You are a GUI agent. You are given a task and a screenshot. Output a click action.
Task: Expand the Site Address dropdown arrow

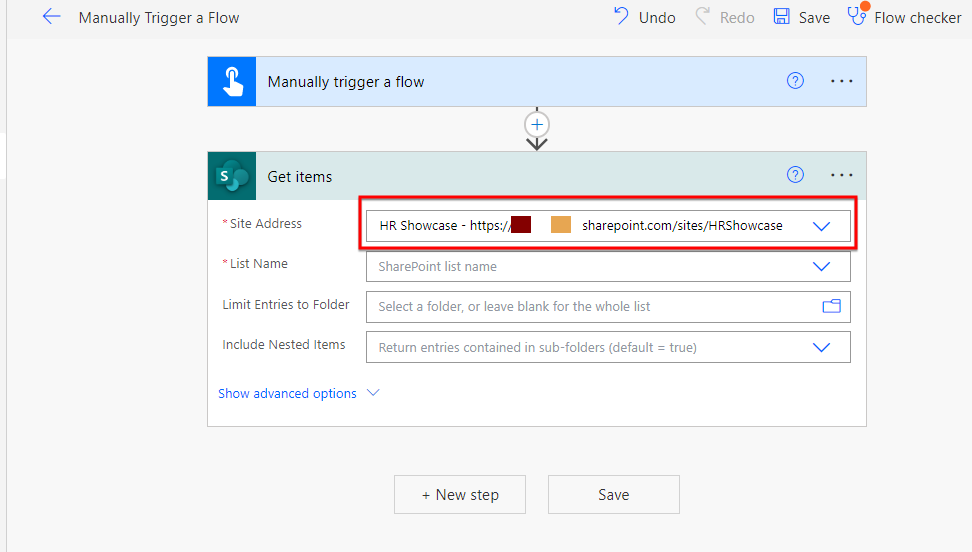[x=821, y=226]
